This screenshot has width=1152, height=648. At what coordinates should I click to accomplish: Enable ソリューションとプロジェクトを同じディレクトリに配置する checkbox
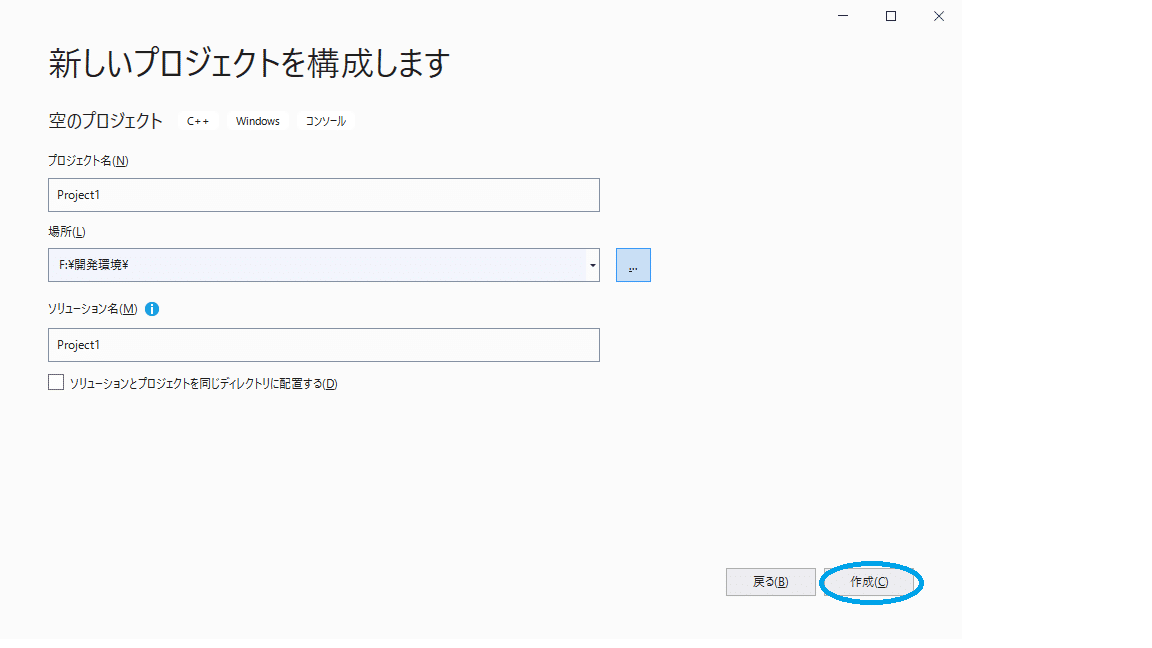click(x=55, y=381)
